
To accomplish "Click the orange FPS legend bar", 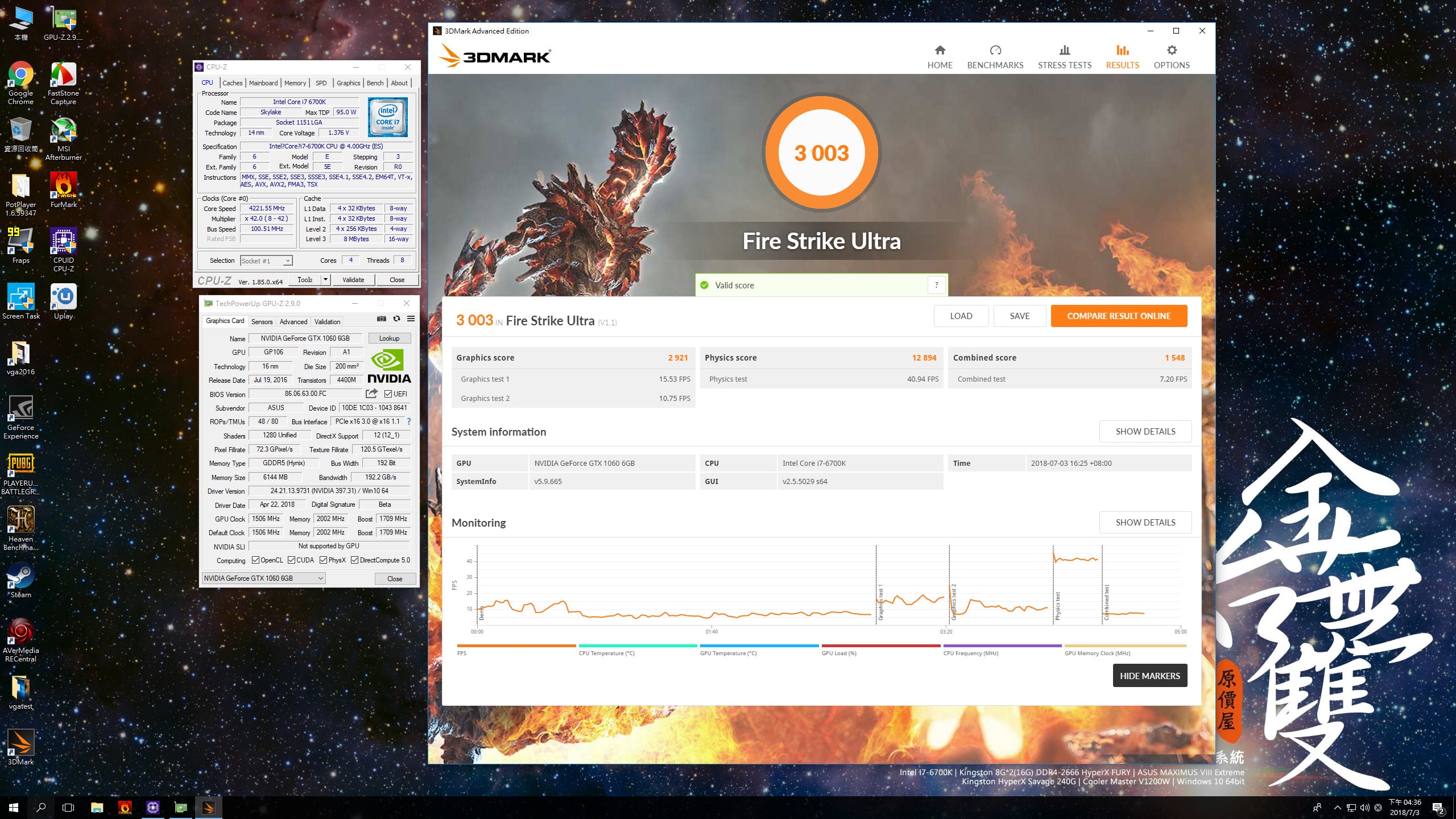I will click(x=516, y=646).
